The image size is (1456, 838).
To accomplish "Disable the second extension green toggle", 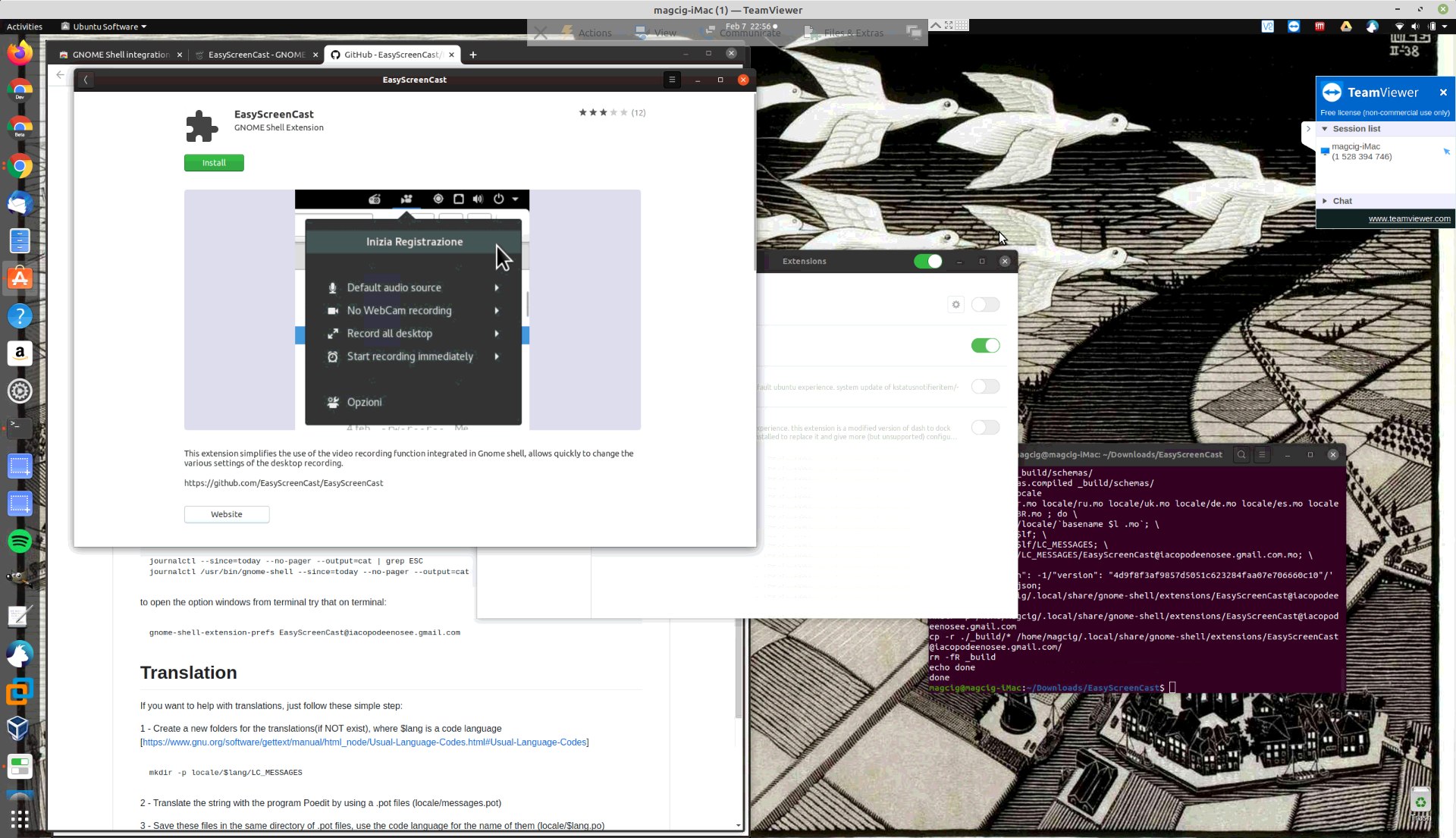I will pyautogui.click(x=986, y=346).
